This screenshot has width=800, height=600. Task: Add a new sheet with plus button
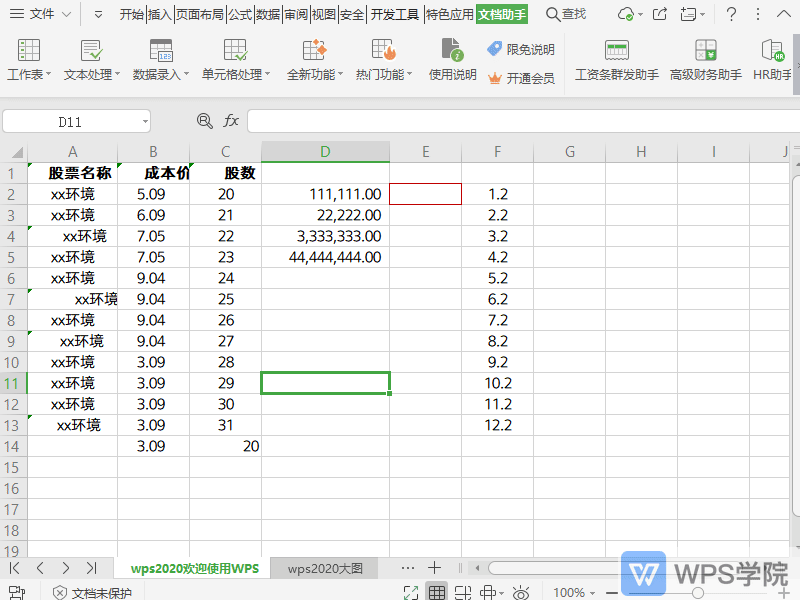click(x=435, y=568)
